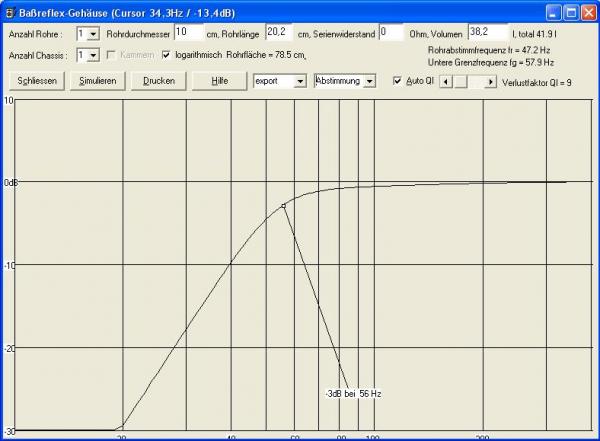Toggle the Kammern checkbox

(x=112, y=55)
